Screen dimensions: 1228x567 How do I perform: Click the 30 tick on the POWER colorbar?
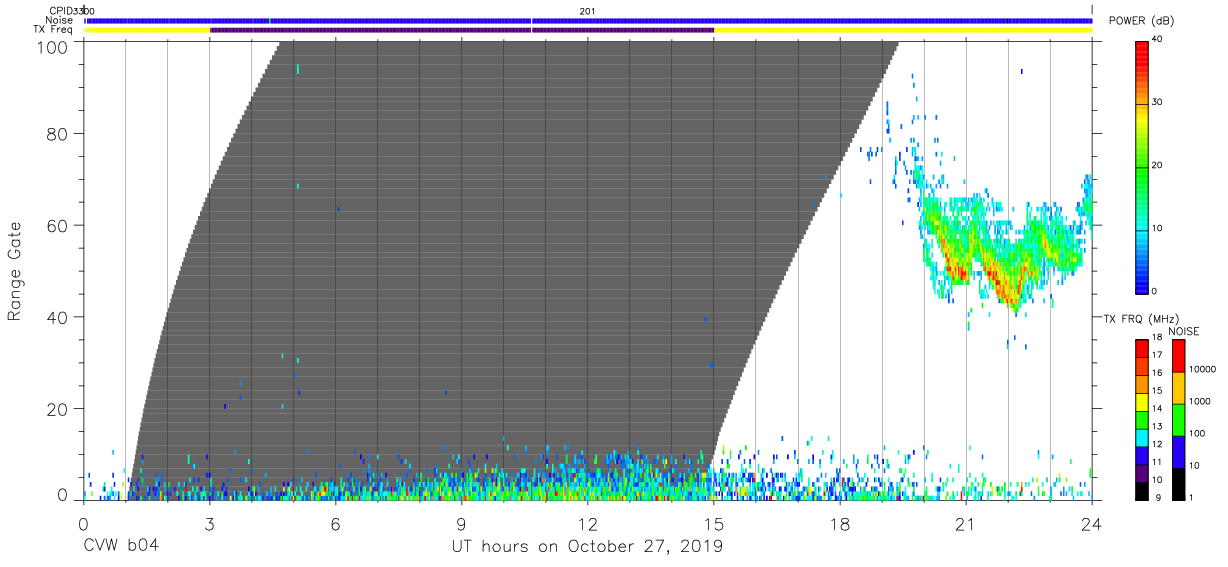click(x=1158, y=103)
